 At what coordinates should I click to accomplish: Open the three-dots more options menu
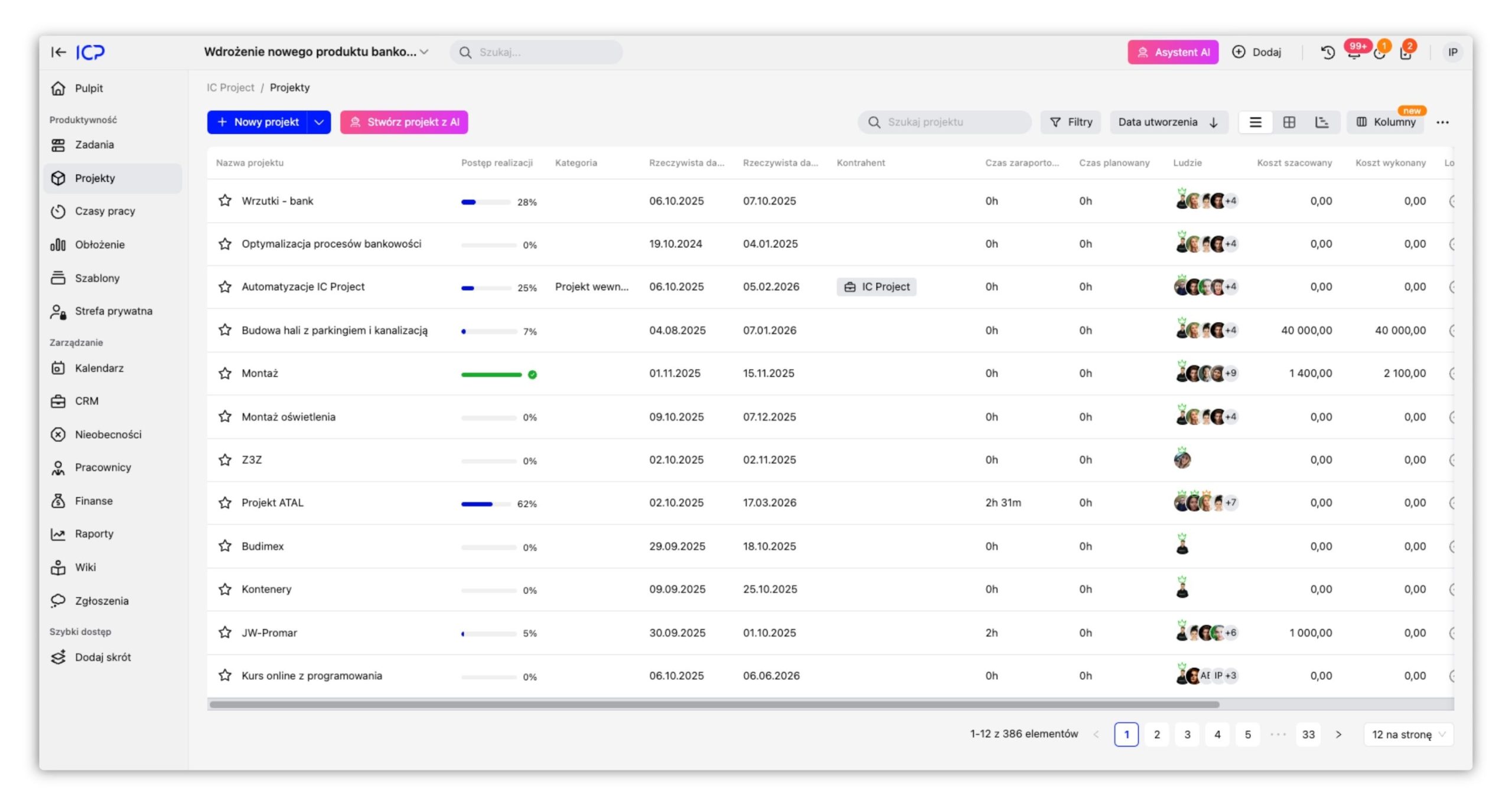pyautogui.click(x=1442, y=122)
